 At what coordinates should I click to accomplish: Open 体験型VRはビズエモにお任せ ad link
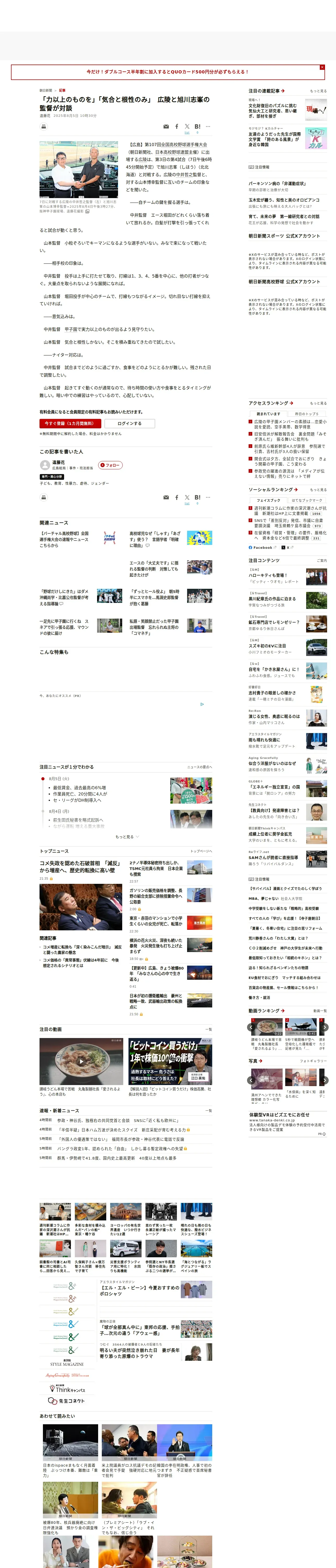coord(279,1115)
